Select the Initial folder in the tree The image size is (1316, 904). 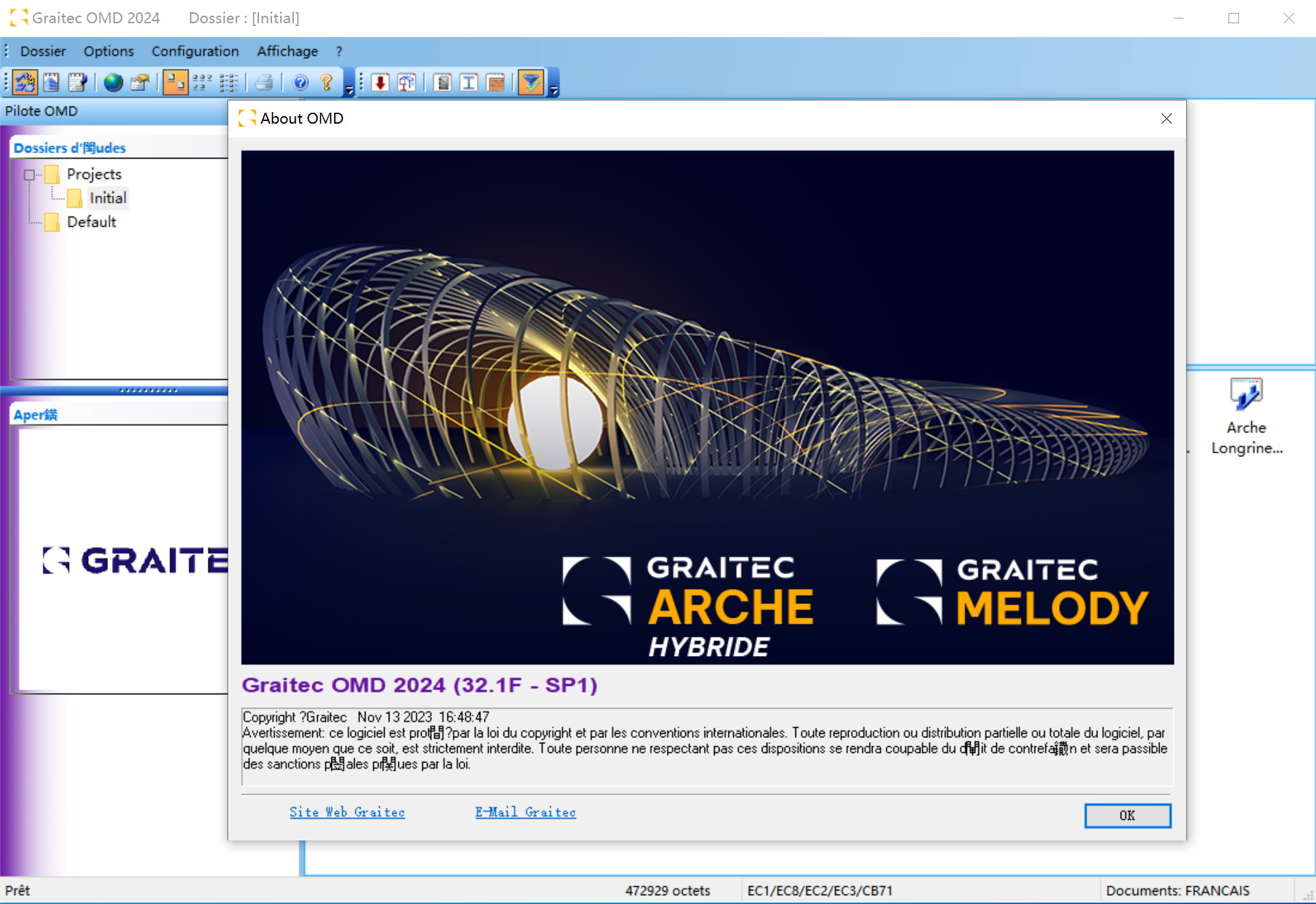[x=107, y=198]
